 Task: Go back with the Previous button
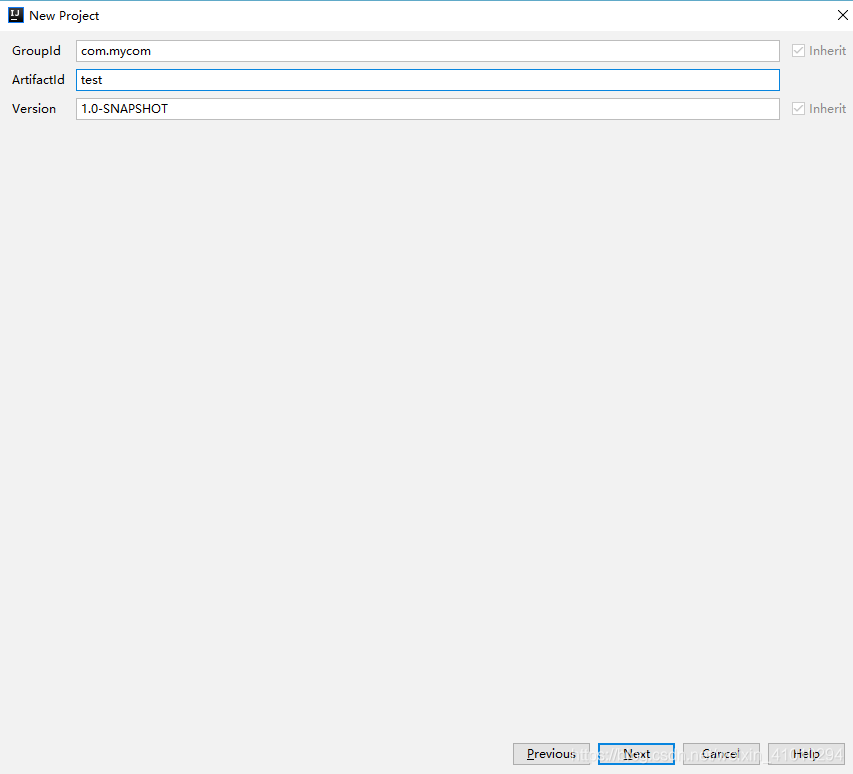[551, 754]
